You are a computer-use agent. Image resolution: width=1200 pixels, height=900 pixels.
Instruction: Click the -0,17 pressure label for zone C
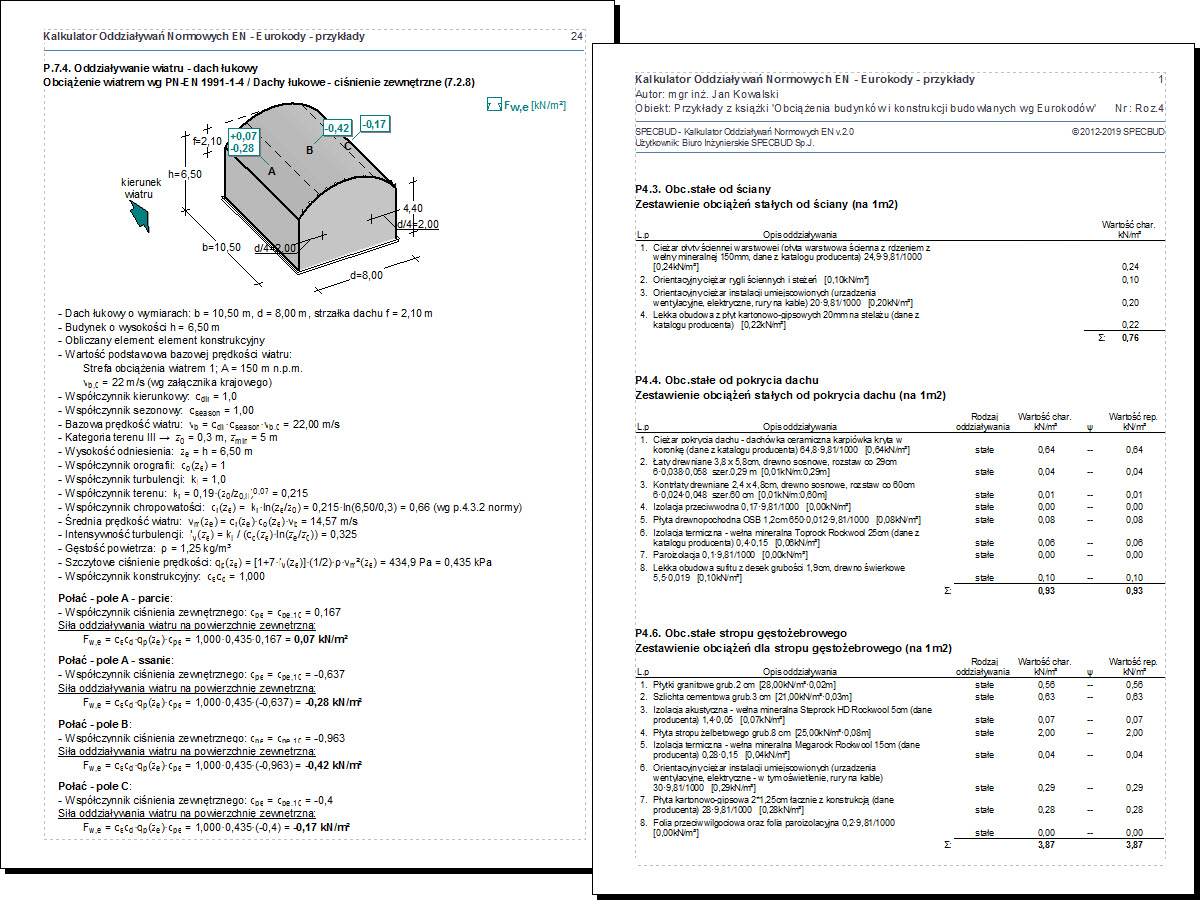click(375, 124)
